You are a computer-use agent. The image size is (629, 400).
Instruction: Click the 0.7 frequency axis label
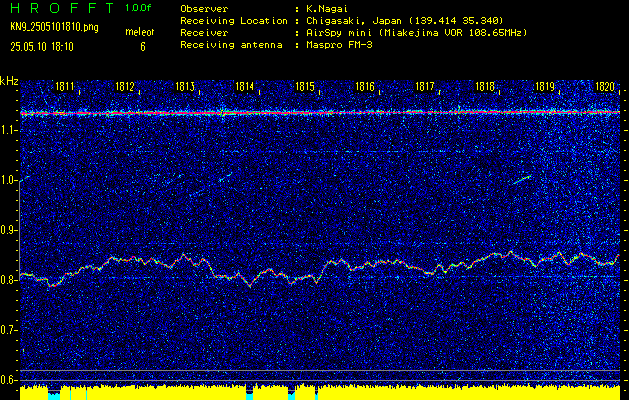9,330
